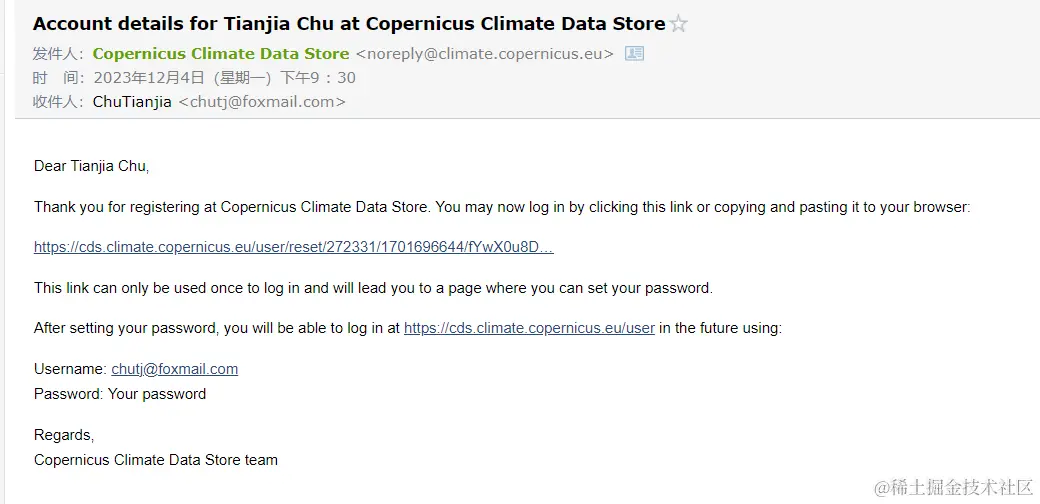Star this email next to the subject
Image resolution: width=1040 pixels, height=504 pixels.
coord(679,25)
